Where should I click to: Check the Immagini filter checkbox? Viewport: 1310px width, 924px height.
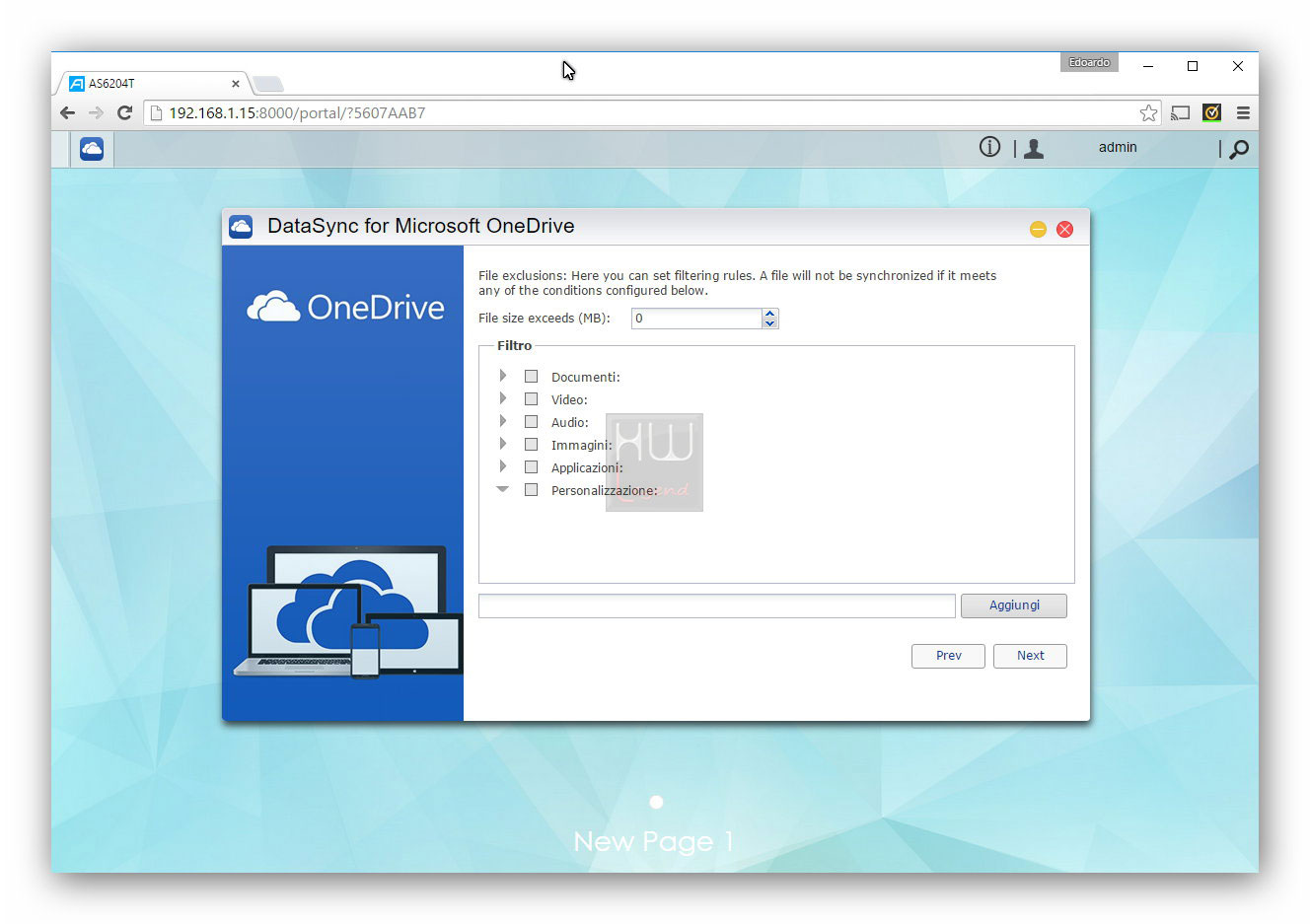tap(531, 444)
